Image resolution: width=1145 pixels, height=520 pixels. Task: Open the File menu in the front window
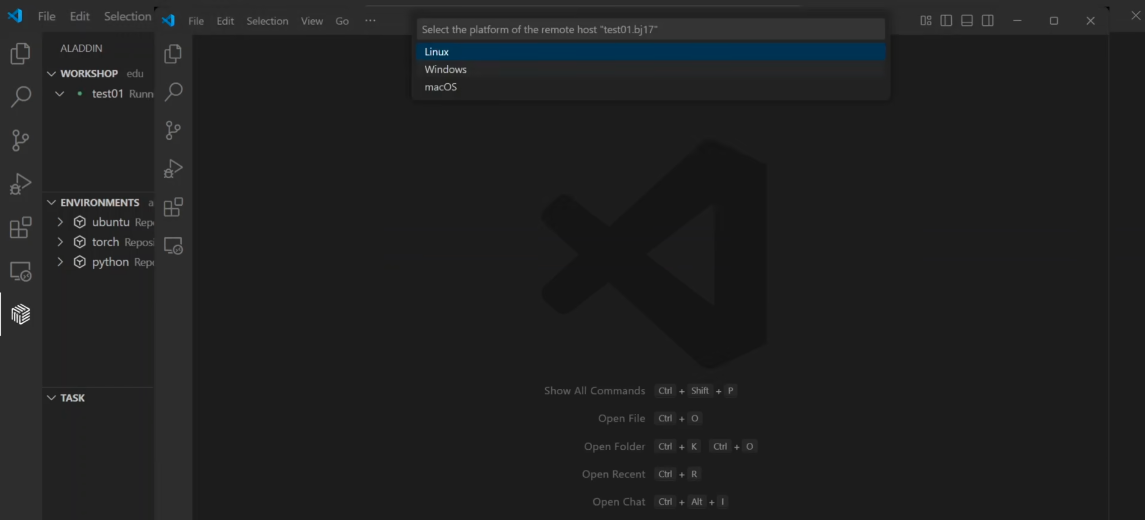tap(196, 21)
